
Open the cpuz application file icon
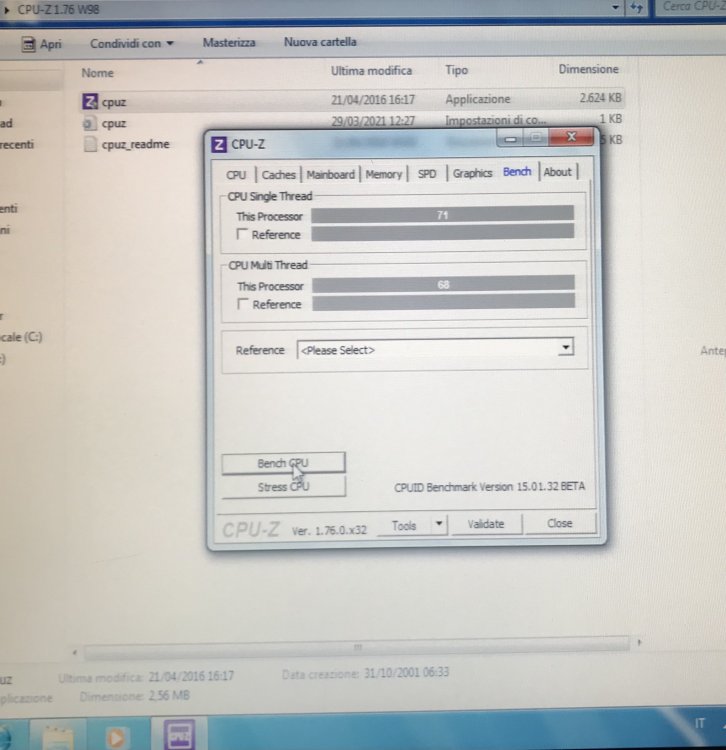tap(89, 101)
